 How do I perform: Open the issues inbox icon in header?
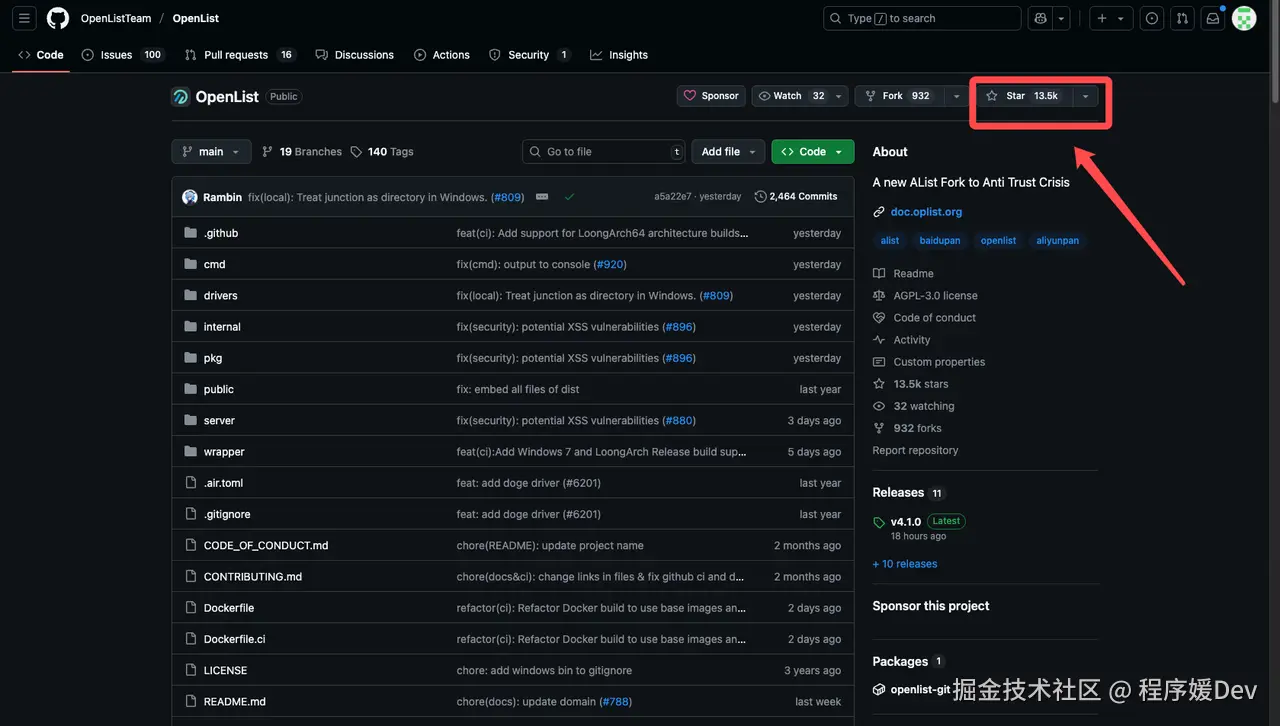coord(1152,18)
